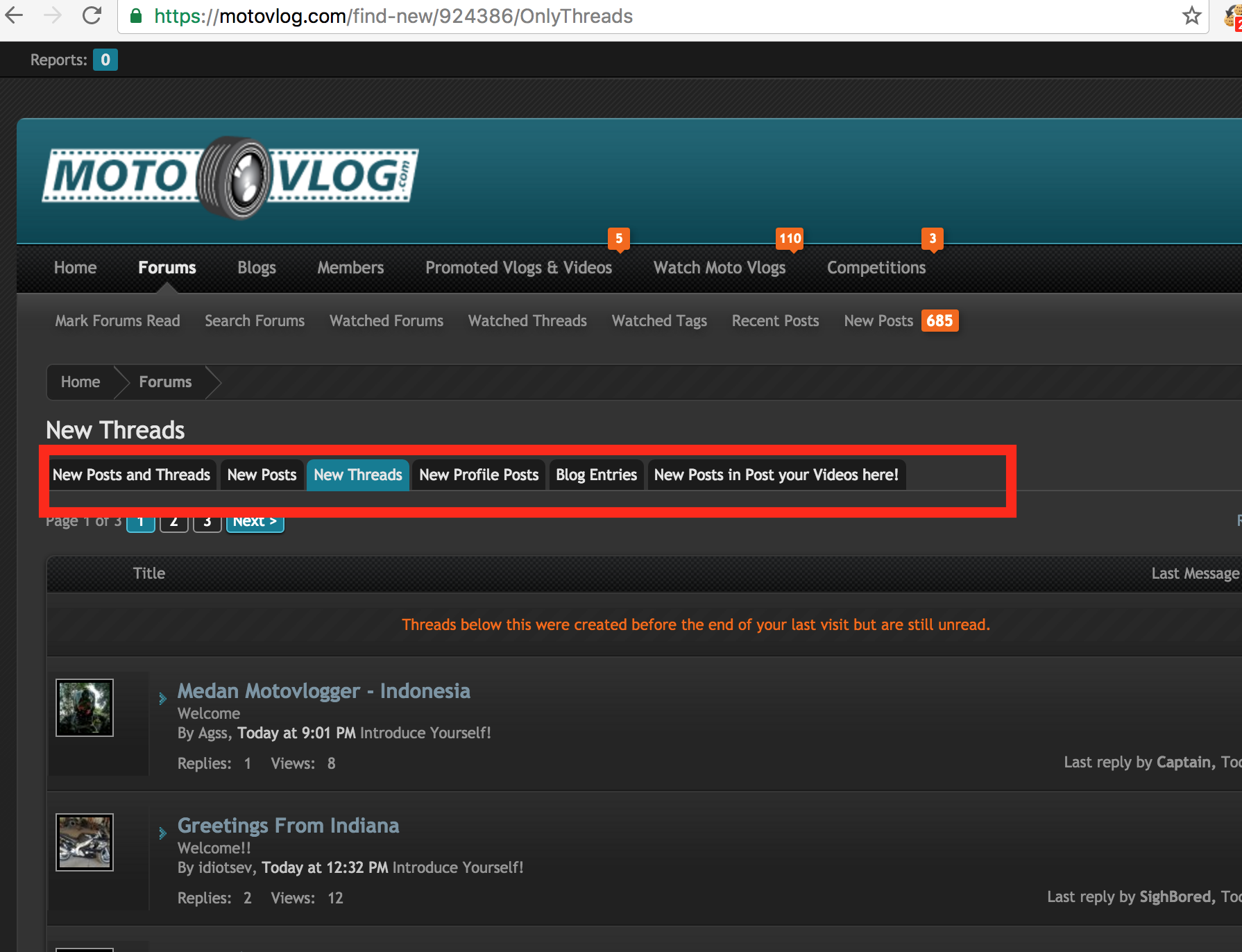This screenshot has width=1242, height=952.
Task: Bookmark the page with the star icon
Action: pyautogui.click(x=1192, y=15)
